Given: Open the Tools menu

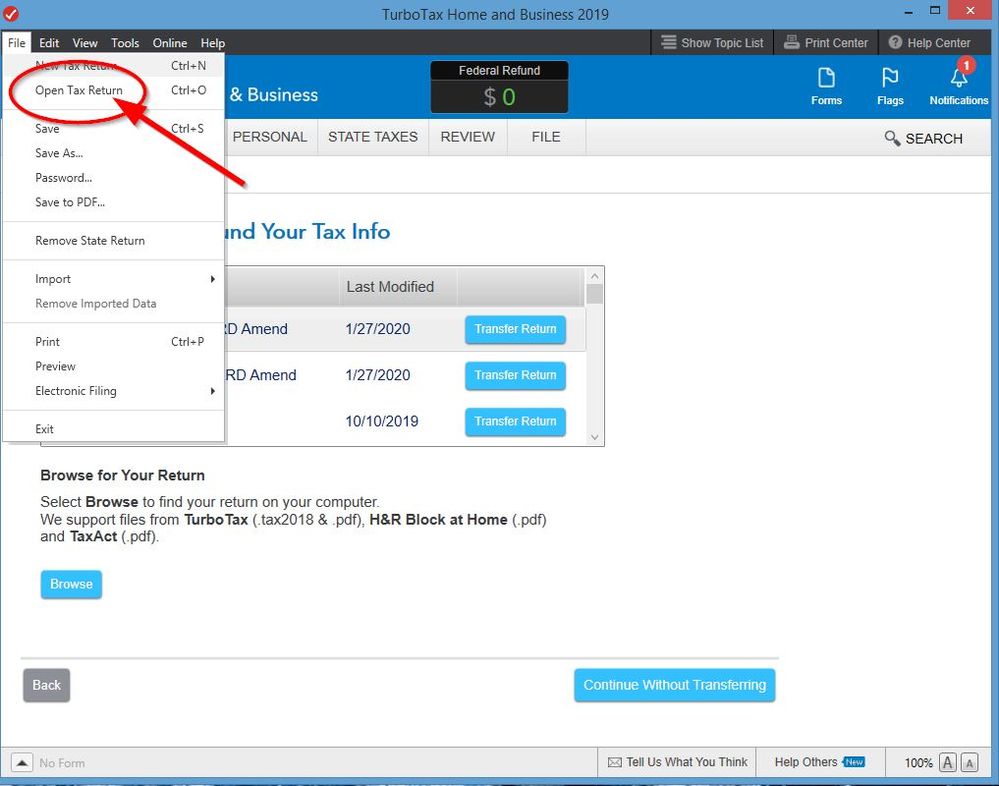Looking at the screenshot, I should click(x=125, y=43).
